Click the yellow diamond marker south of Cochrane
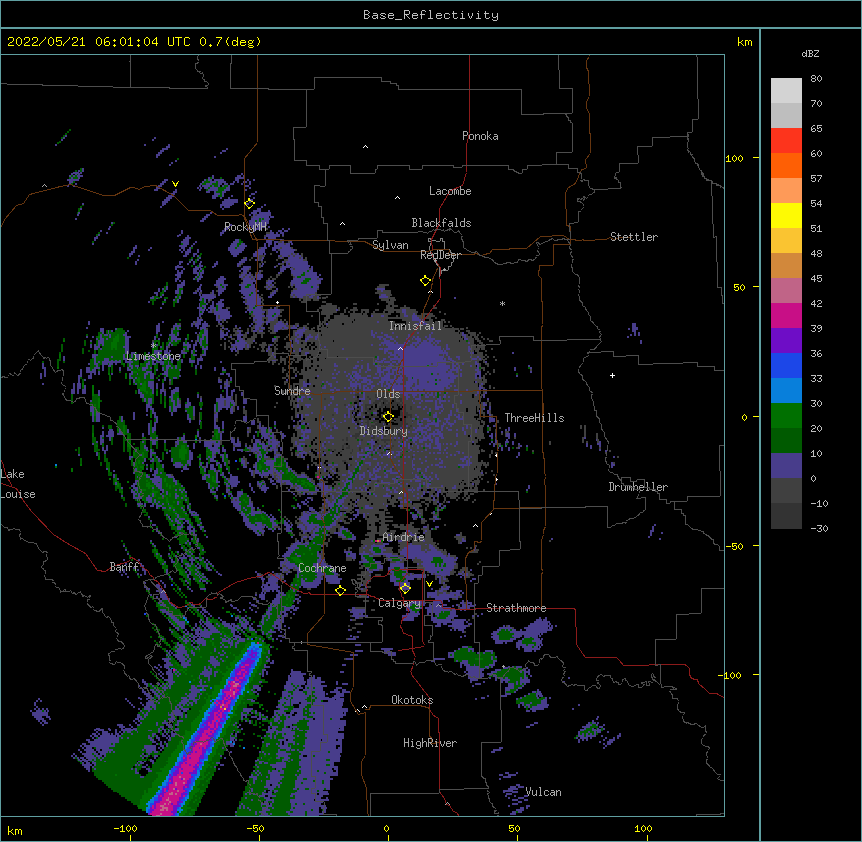This screenshot has height=842, width=862. pos(340,591)
